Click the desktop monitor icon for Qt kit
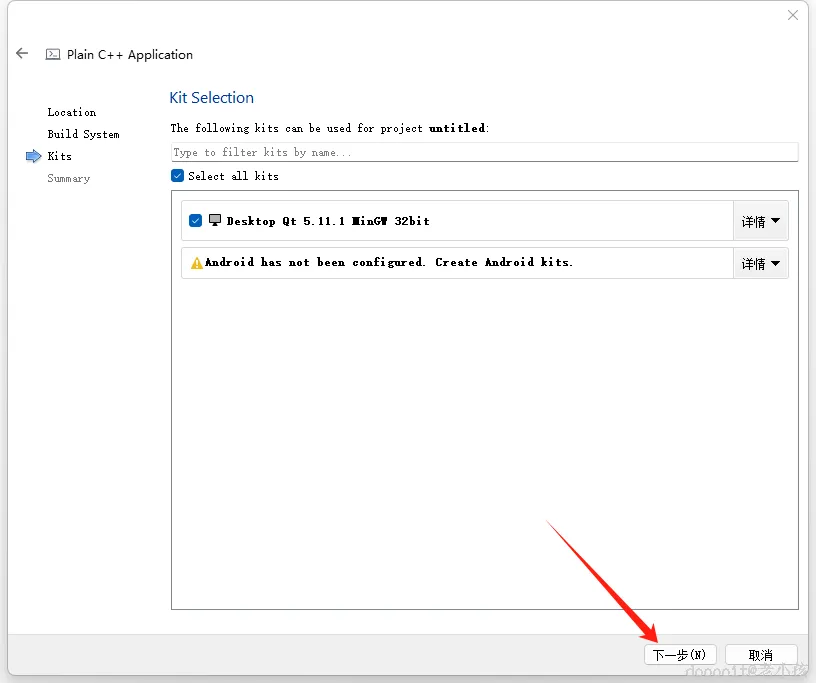The height and width of the screenshot is (683, 816). click(x=215, y=220)
